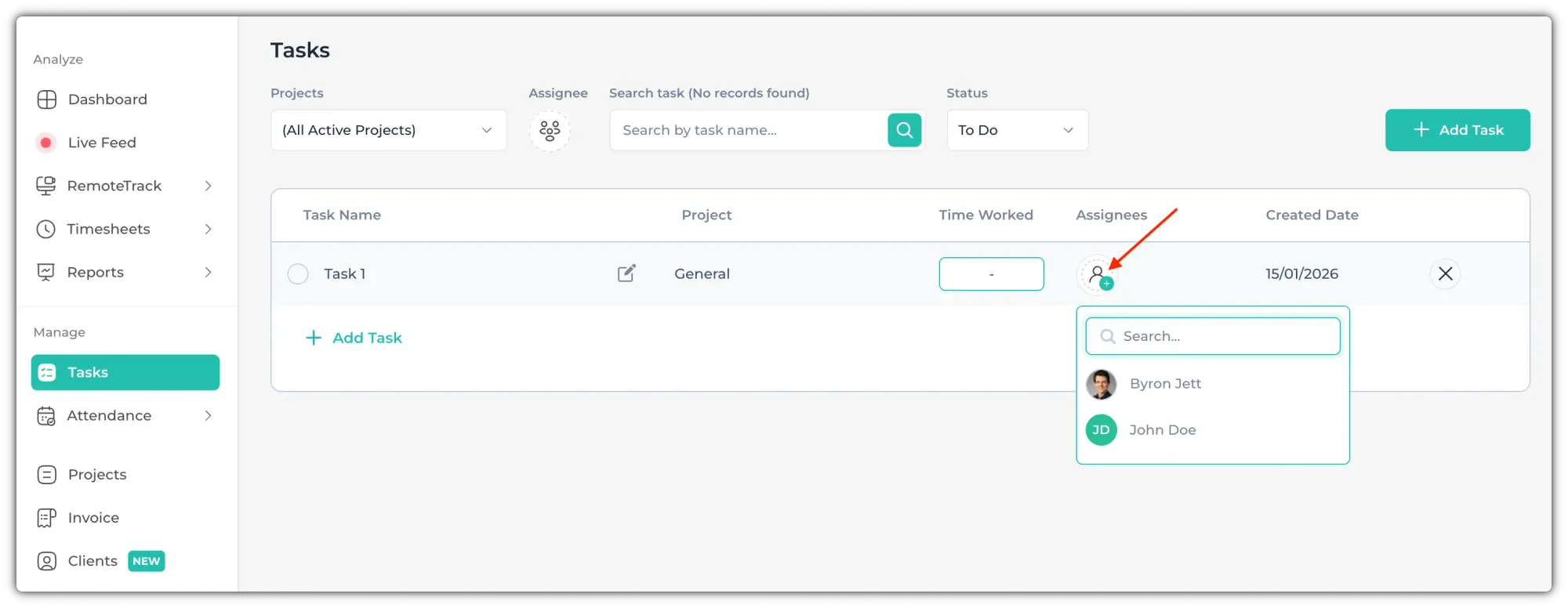Delete Task 1 using the X icon
This screenshot has height=608, width=1568.
pos(1445,273)
